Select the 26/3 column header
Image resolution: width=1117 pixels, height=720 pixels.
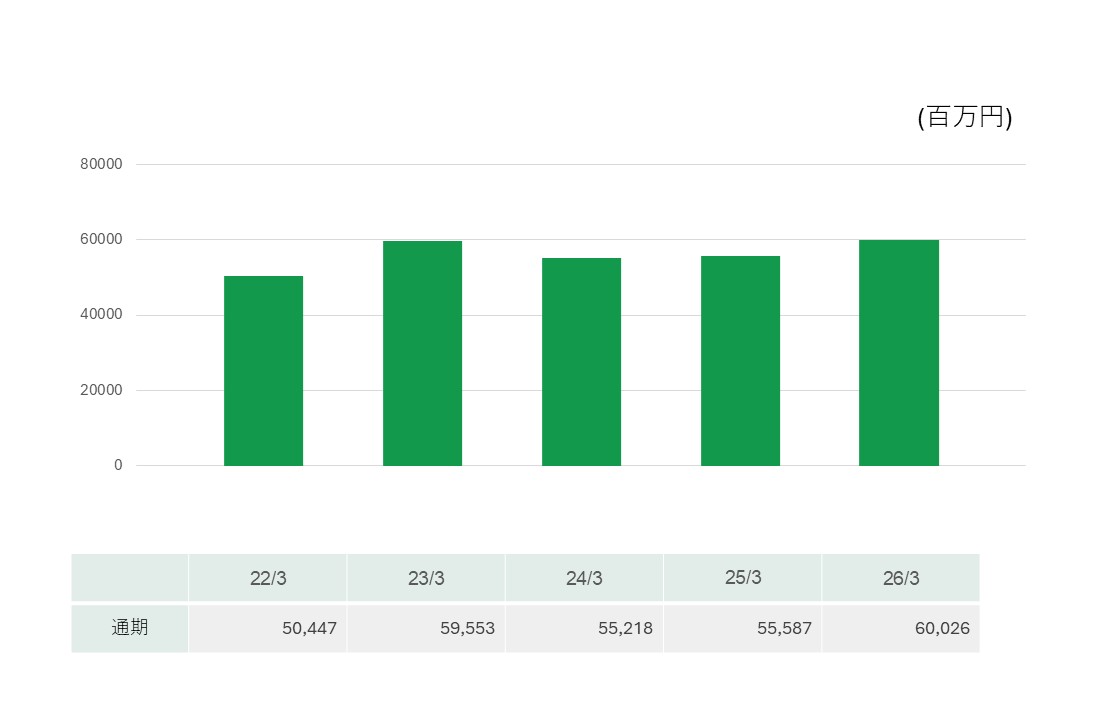[900, 578]
